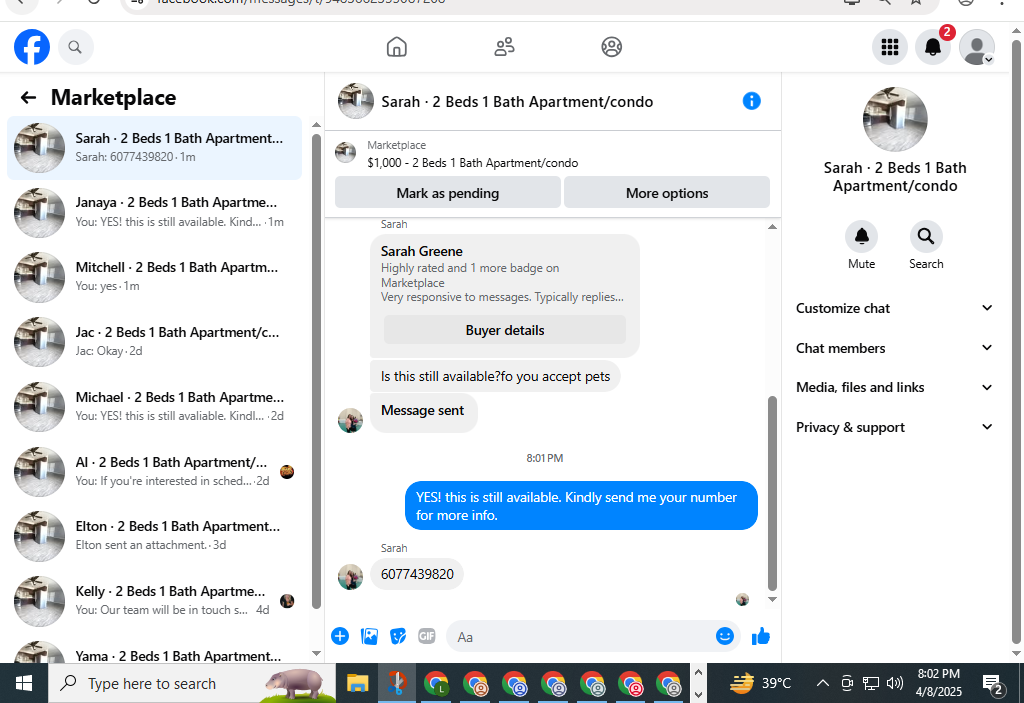
Task: Open the Menu grid icon
Action: 889,47
